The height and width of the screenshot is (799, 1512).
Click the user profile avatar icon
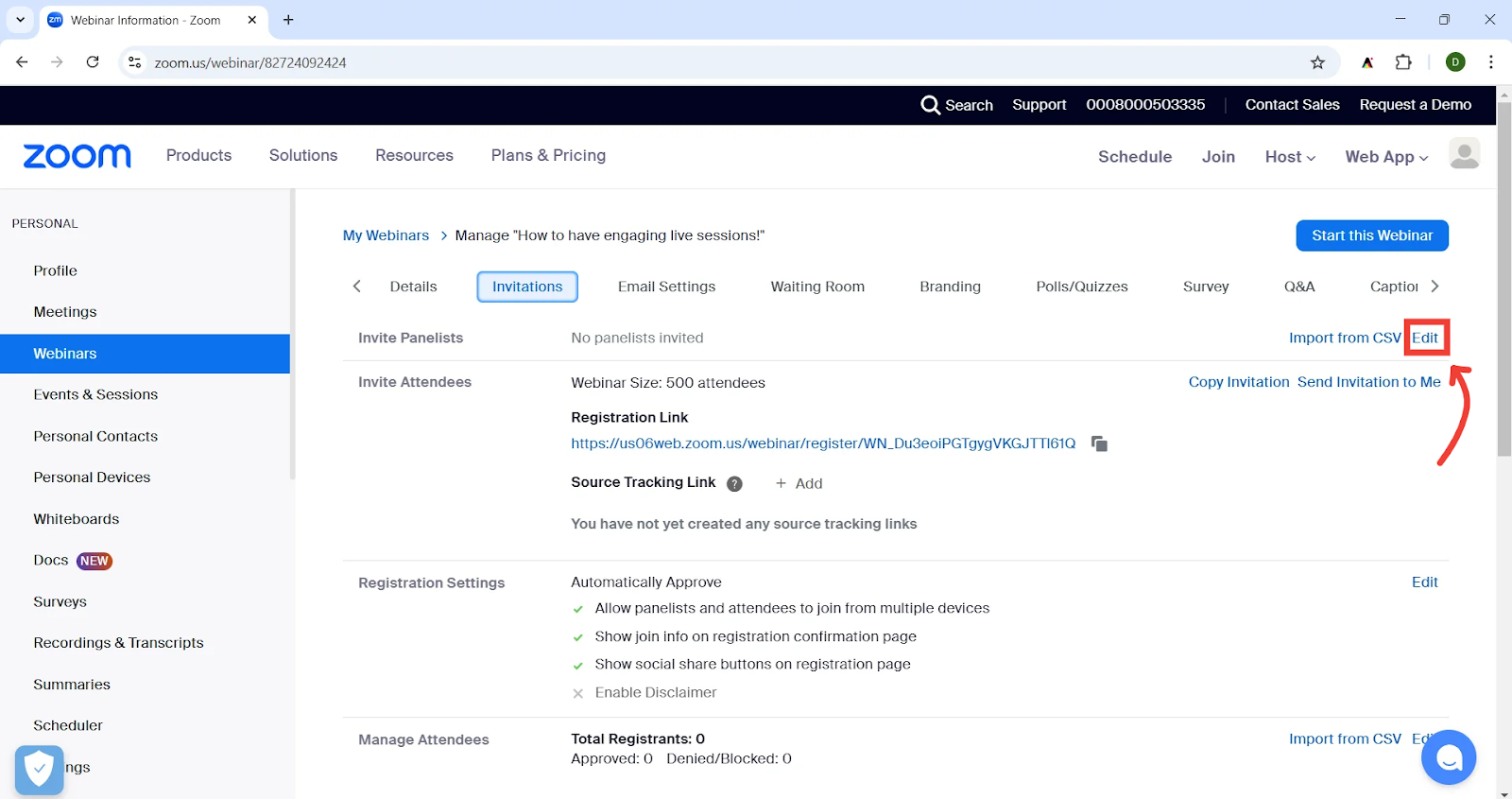point(1464,154)
